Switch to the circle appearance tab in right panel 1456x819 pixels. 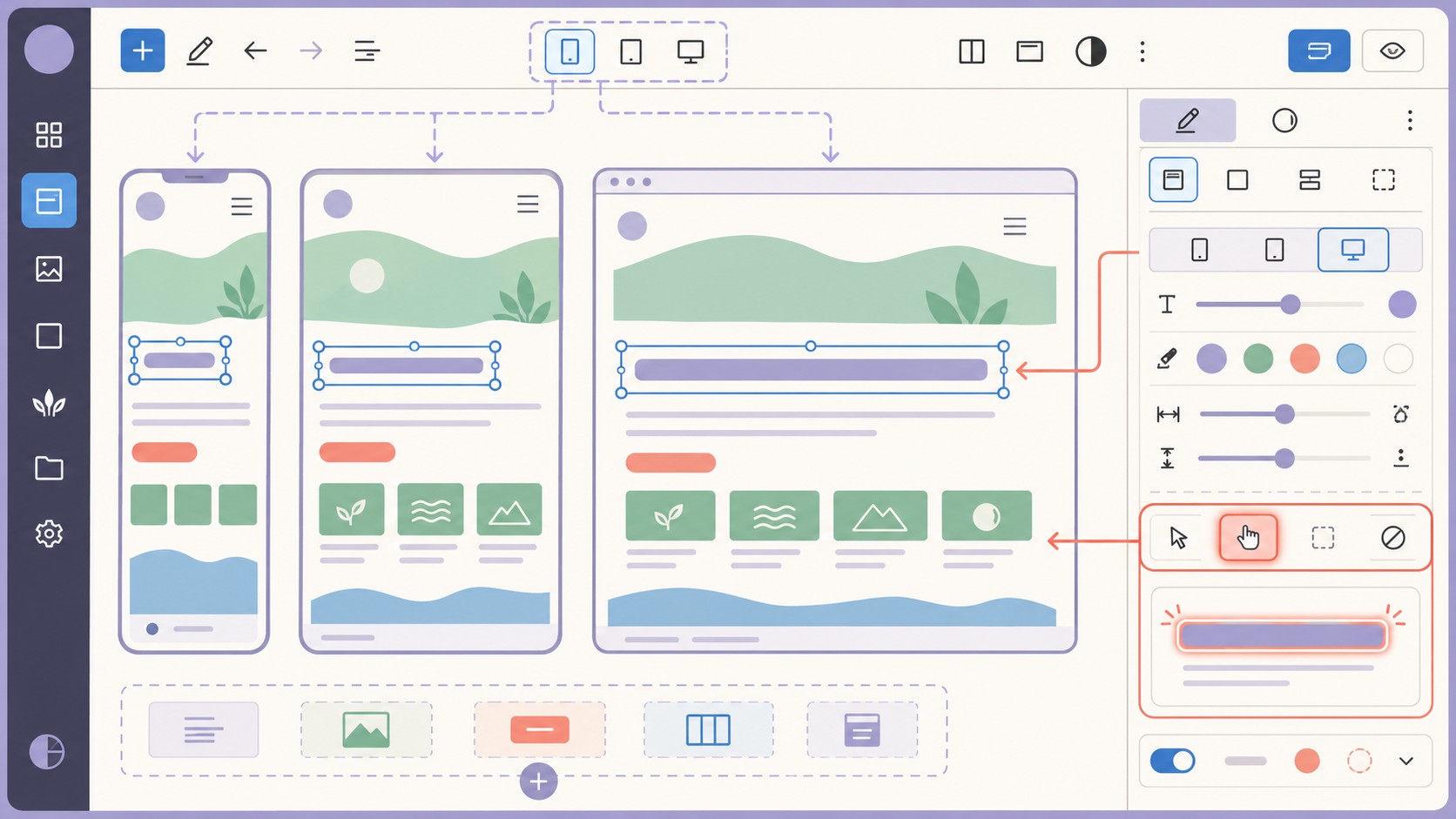tap(1284, 120)
